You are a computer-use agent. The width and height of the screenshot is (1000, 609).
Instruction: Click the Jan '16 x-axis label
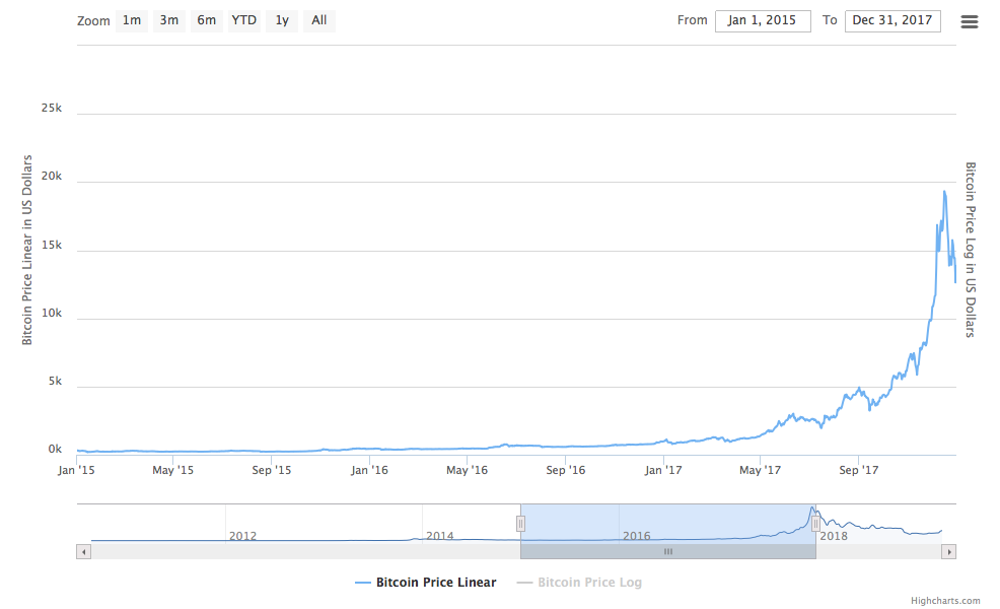369,470
